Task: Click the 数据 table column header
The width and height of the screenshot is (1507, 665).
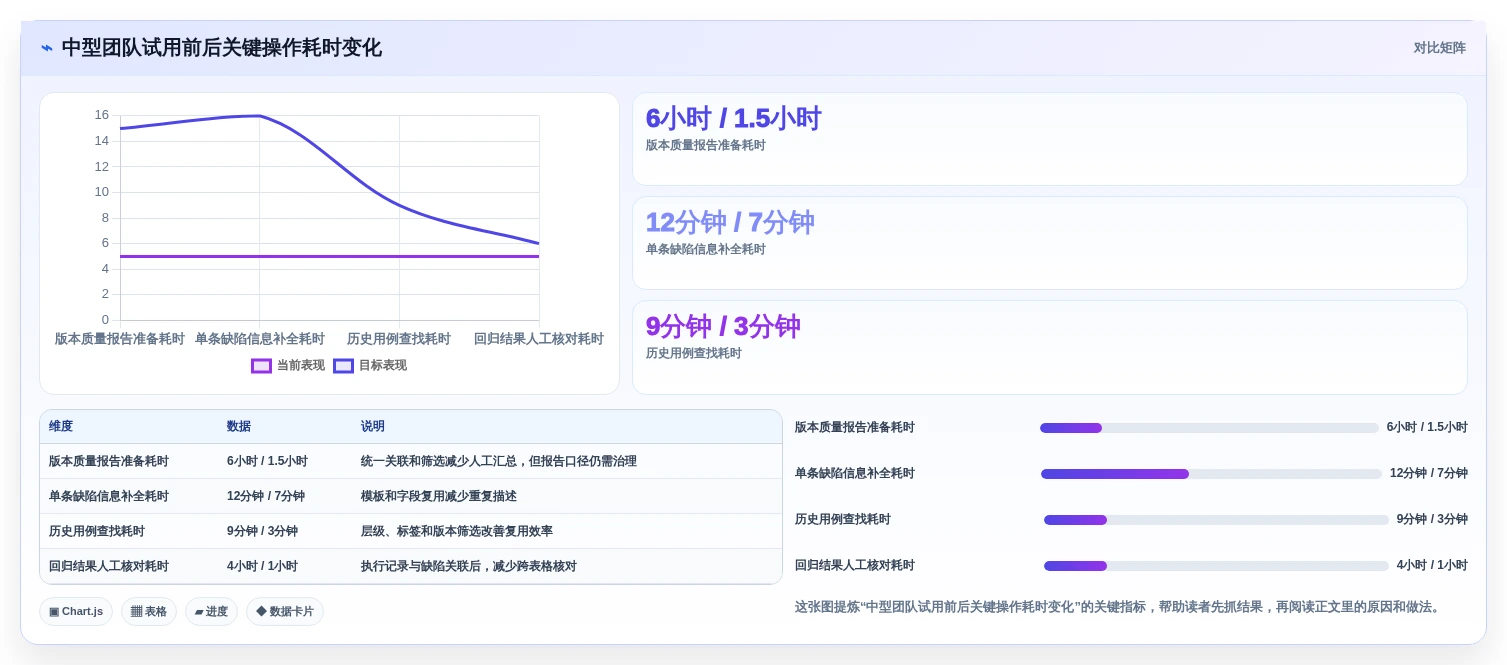Action: click(x=239, y=426)
